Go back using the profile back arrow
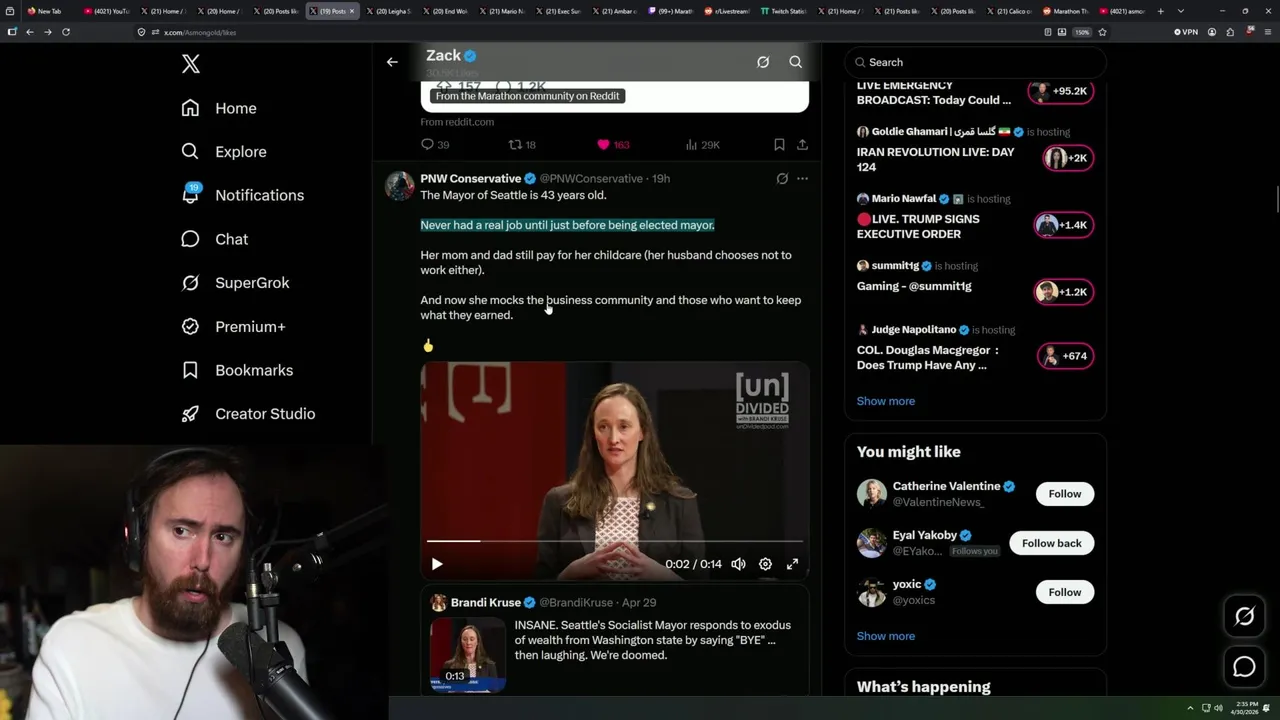The image size is (1280, 720). pyautogui.click(x=392, y=62)
